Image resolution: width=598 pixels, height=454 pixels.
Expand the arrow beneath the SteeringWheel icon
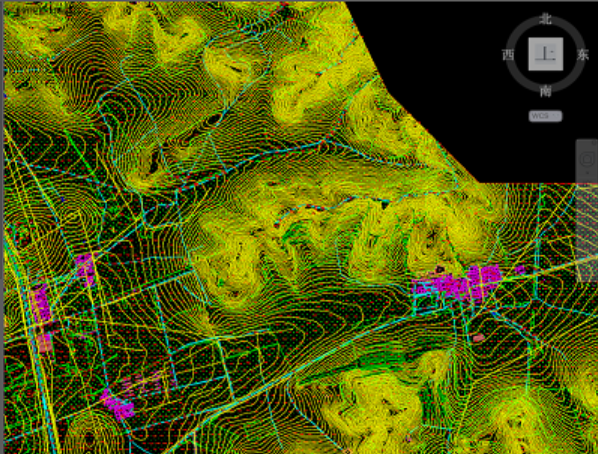(588, 172)
